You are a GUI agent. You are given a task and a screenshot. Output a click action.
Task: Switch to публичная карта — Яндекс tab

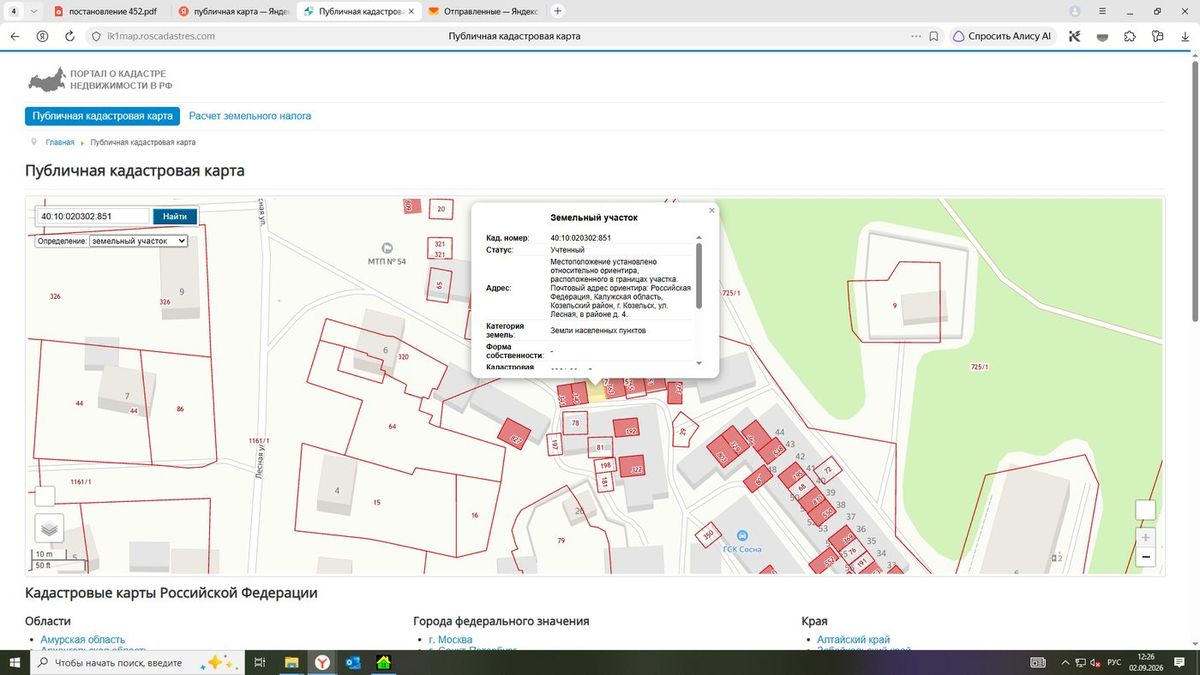tap(232, 11)
